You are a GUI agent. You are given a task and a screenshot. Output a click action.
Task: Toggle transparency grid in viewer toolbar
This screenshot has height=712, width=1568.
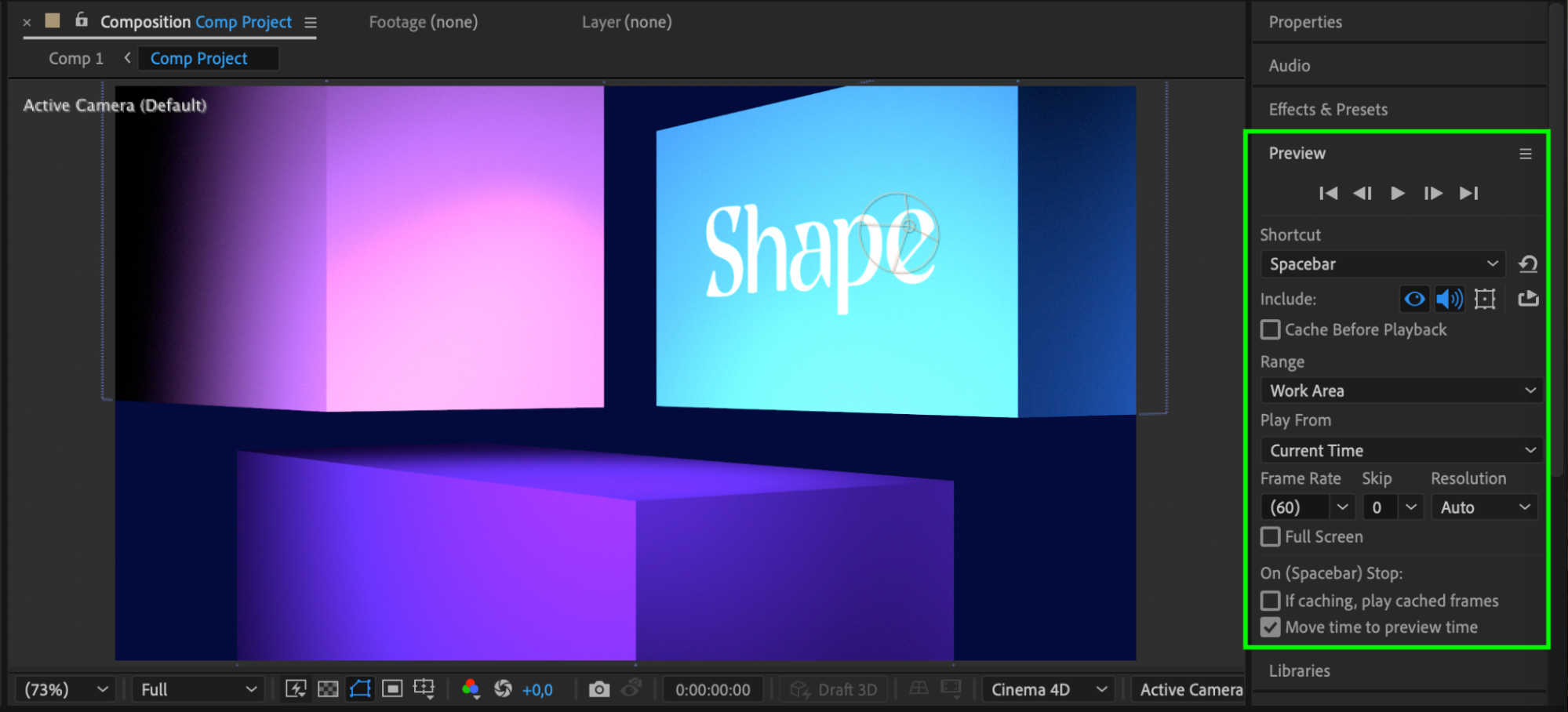click(328, 689)
